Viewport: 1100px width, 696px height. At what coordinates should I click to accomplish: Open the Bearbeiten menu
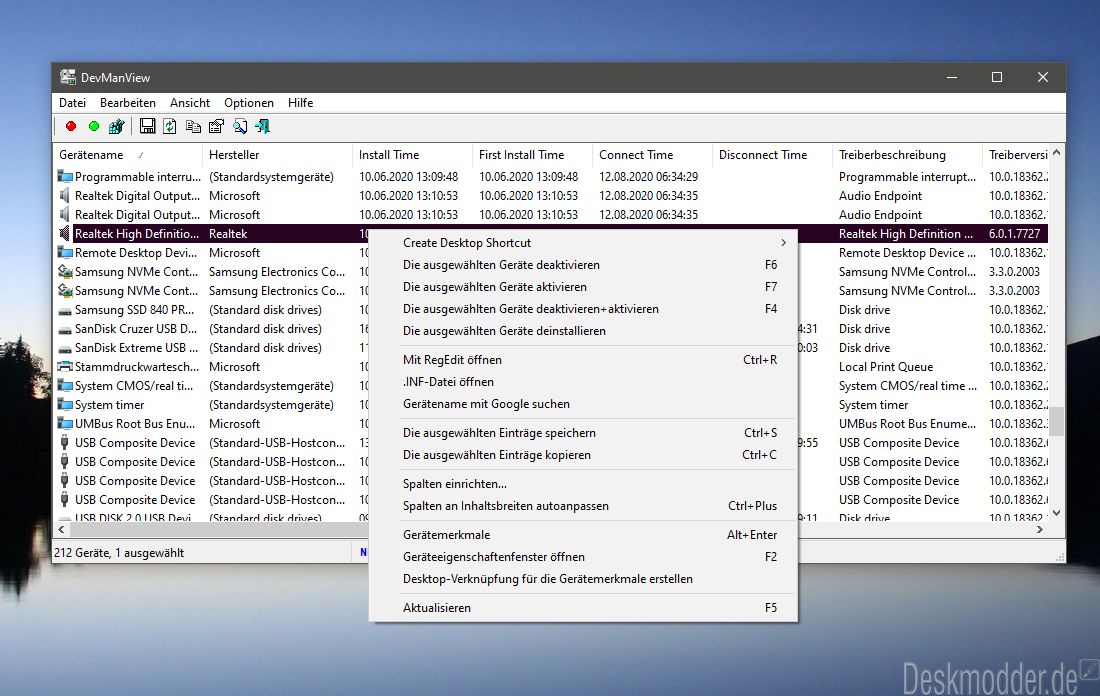click(x=128, y=102)
